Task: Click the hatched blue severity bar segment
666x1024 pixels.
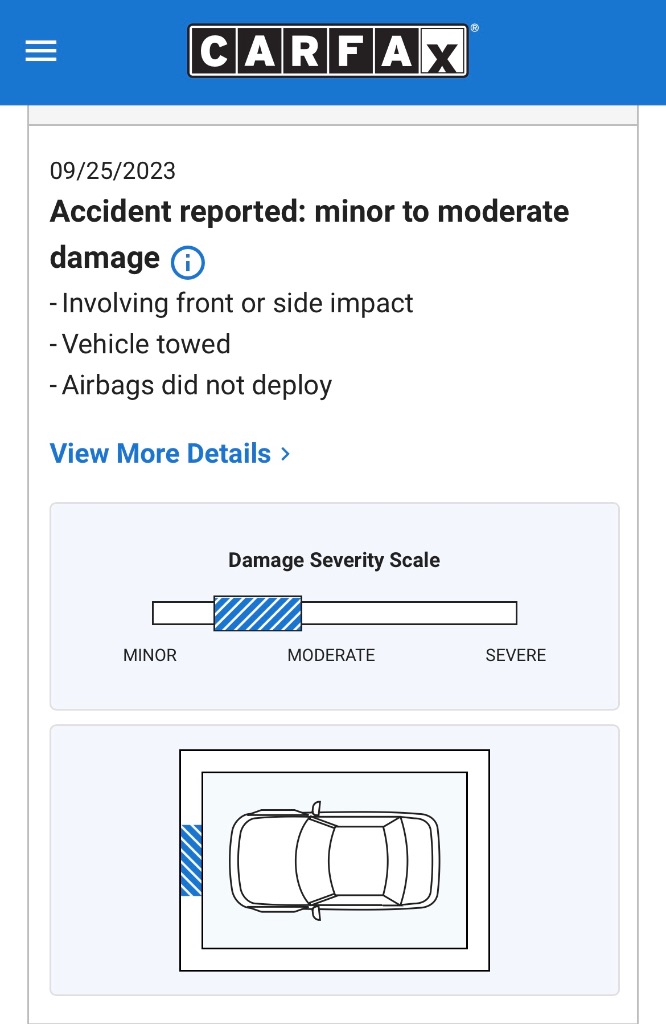Action: (x=257, y=613)
